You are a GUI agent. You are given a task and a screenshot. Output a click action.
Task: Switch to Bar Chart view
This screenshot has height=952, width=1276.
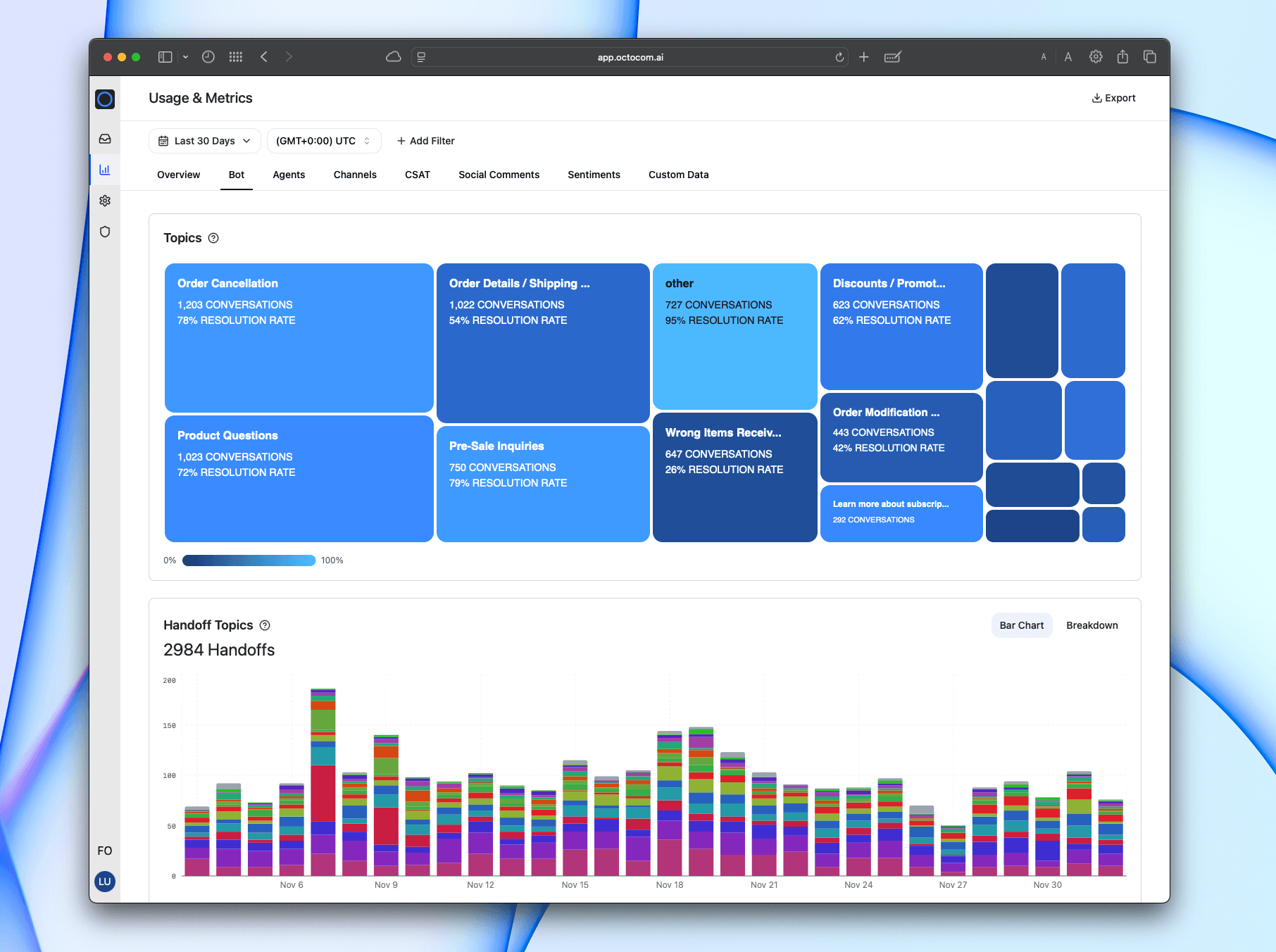tap(1021, 625)
